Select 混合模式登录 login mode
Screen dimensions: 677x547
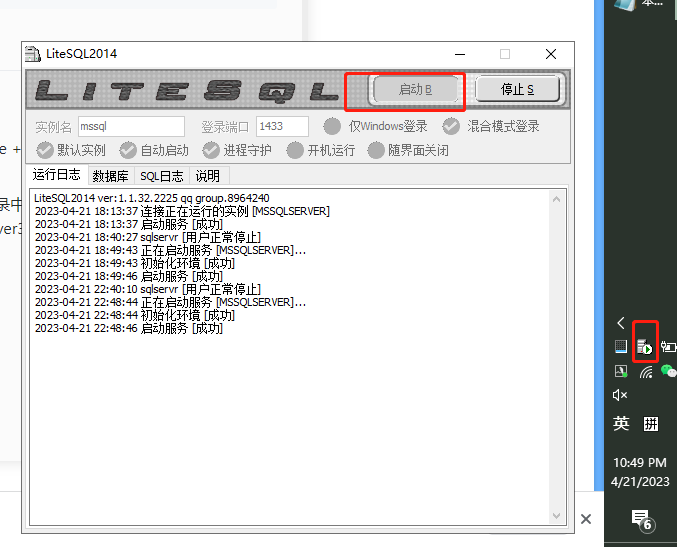coord(451,126)
